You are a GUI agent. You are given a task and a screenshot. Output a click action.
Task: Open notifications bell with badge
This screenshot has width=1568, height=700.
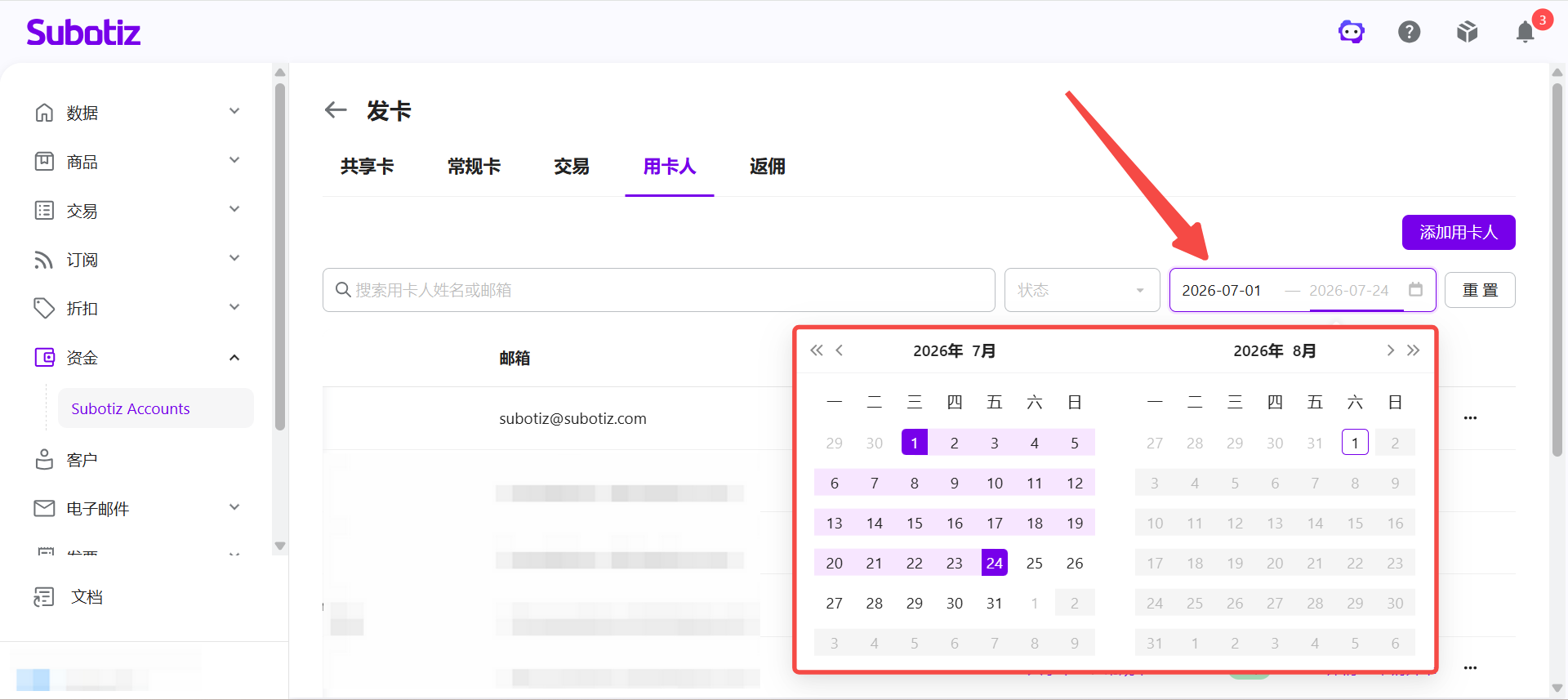(1526, 32)
